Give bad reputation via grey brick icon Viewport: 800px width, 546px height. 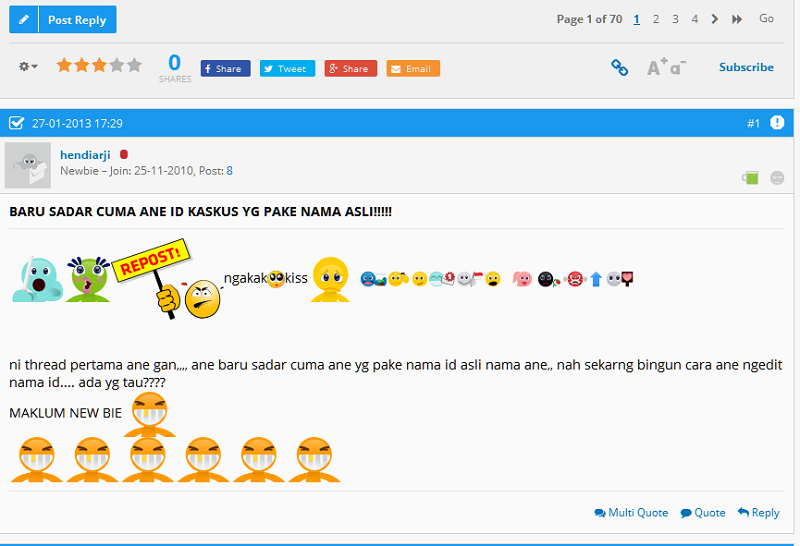tap(777, 178)
